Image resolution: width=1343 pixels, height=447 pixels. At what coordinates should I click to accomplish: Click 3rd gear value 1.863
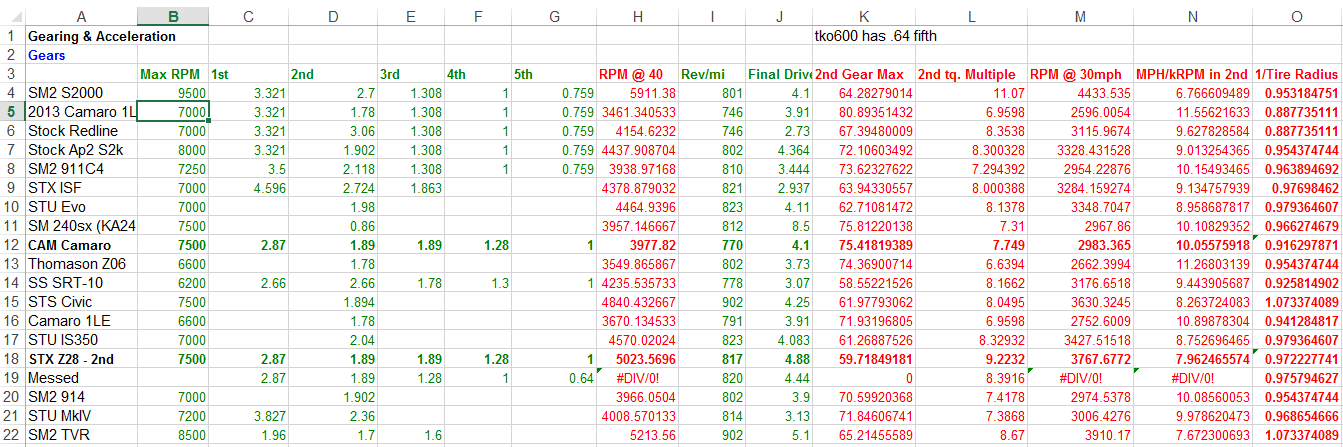pyautogui.click(x=411, y=188)
